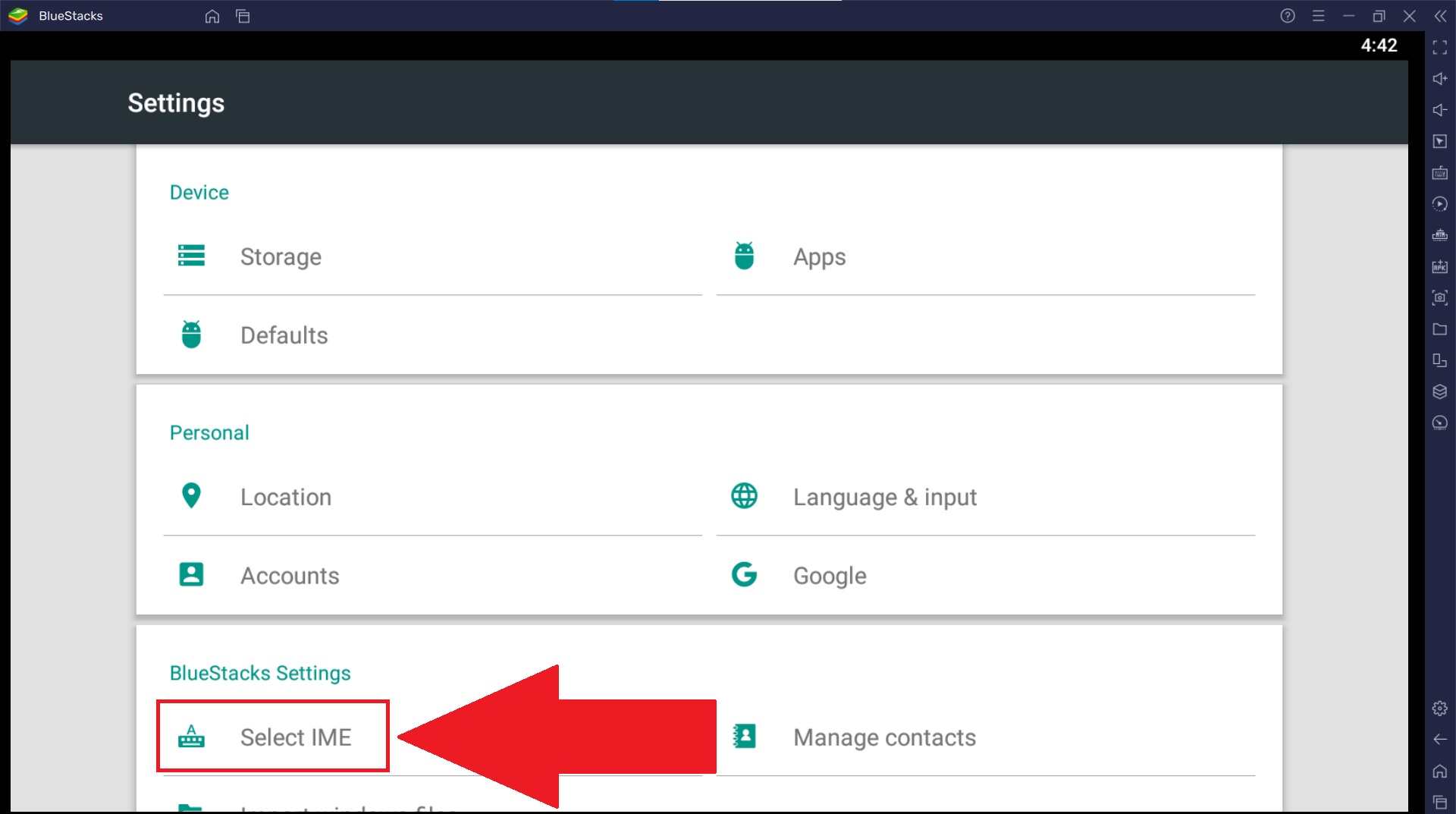Viewport: 1456px width, 814px height.
Task: Decrease volume using the sidebar icon
Action: click(1439, 110)
